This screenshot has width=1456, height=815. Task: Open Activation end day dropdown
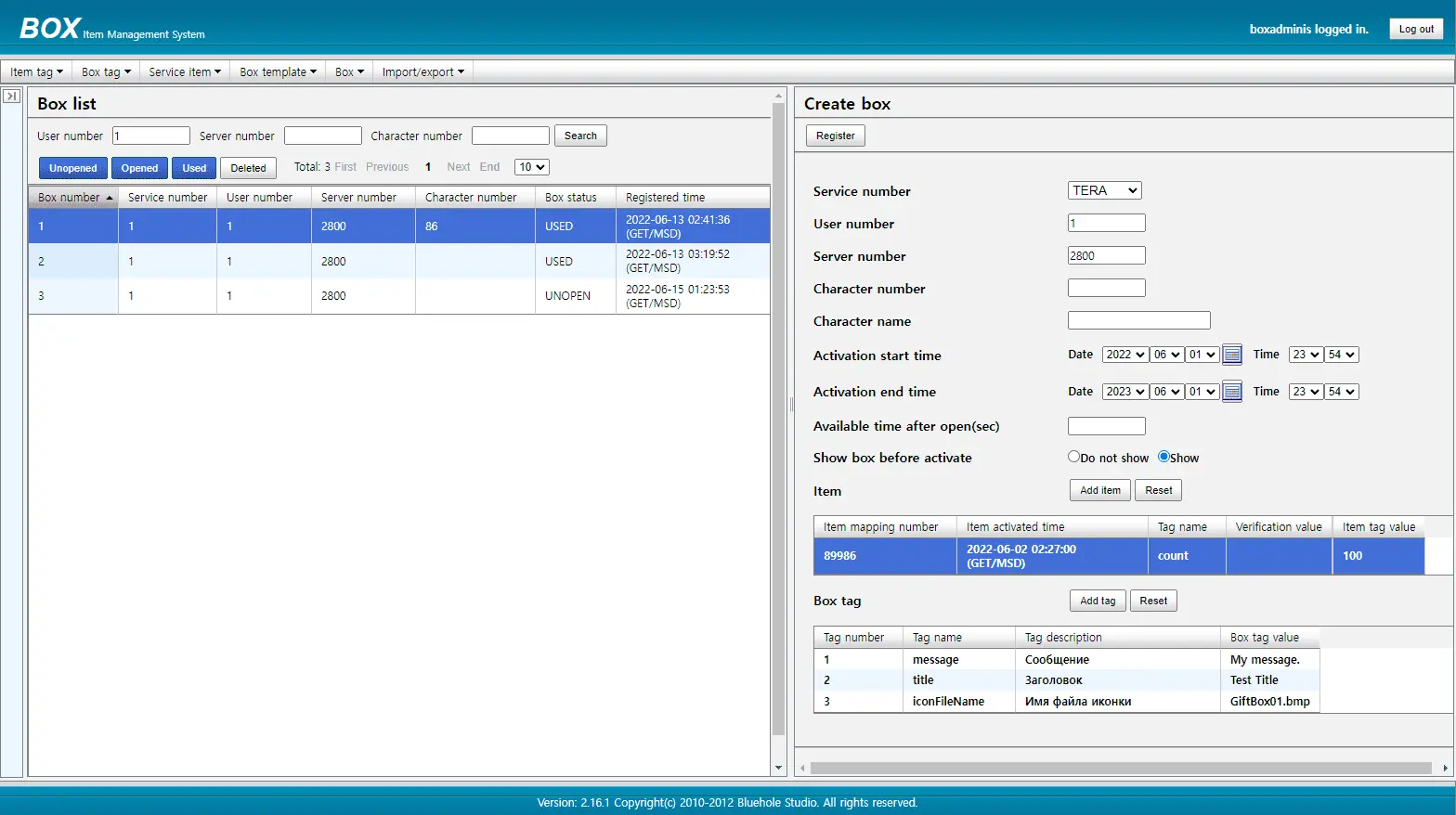click(x=1202, y=392)
